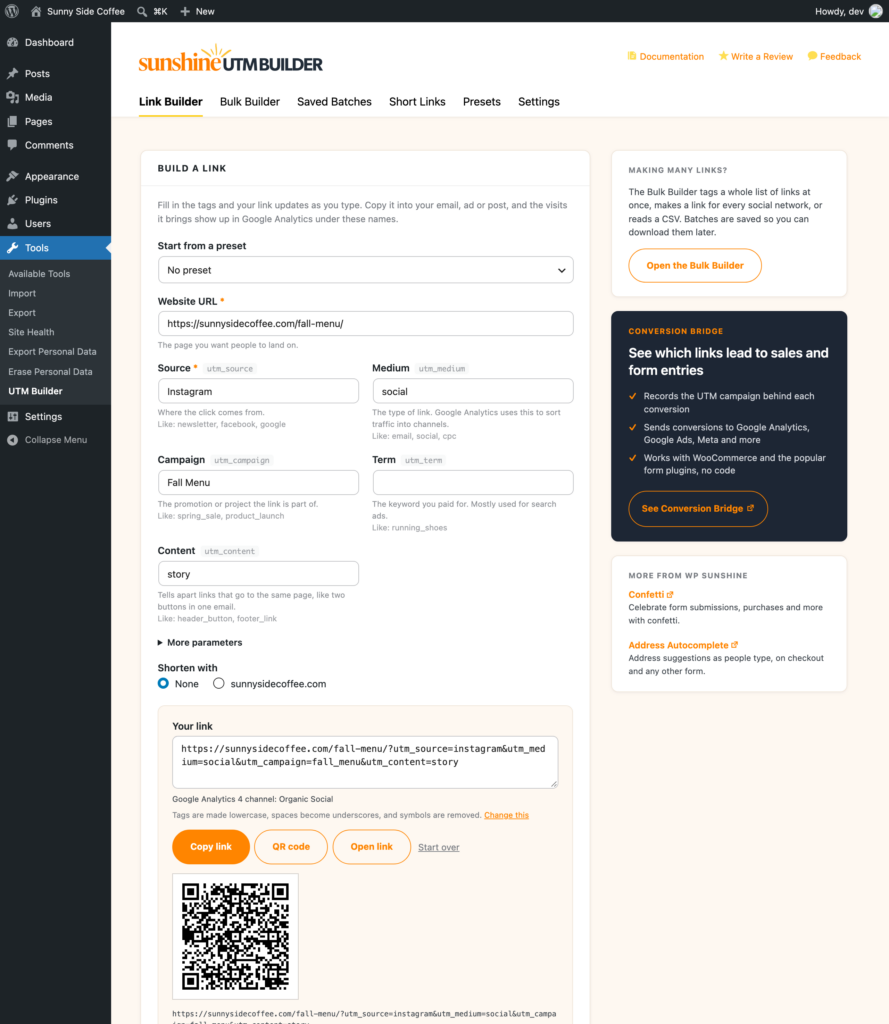Click external-link icon beside Address Autocomplete

coord(735,645)
